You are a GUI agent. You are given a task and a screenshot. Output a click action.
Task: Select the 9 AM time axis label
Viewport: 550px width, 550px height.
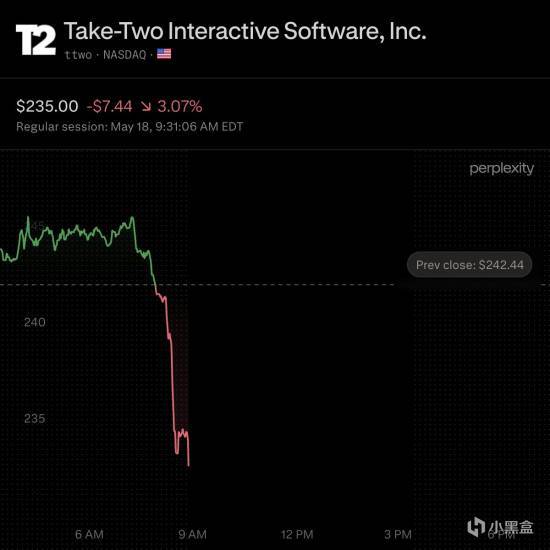point(192,535)
